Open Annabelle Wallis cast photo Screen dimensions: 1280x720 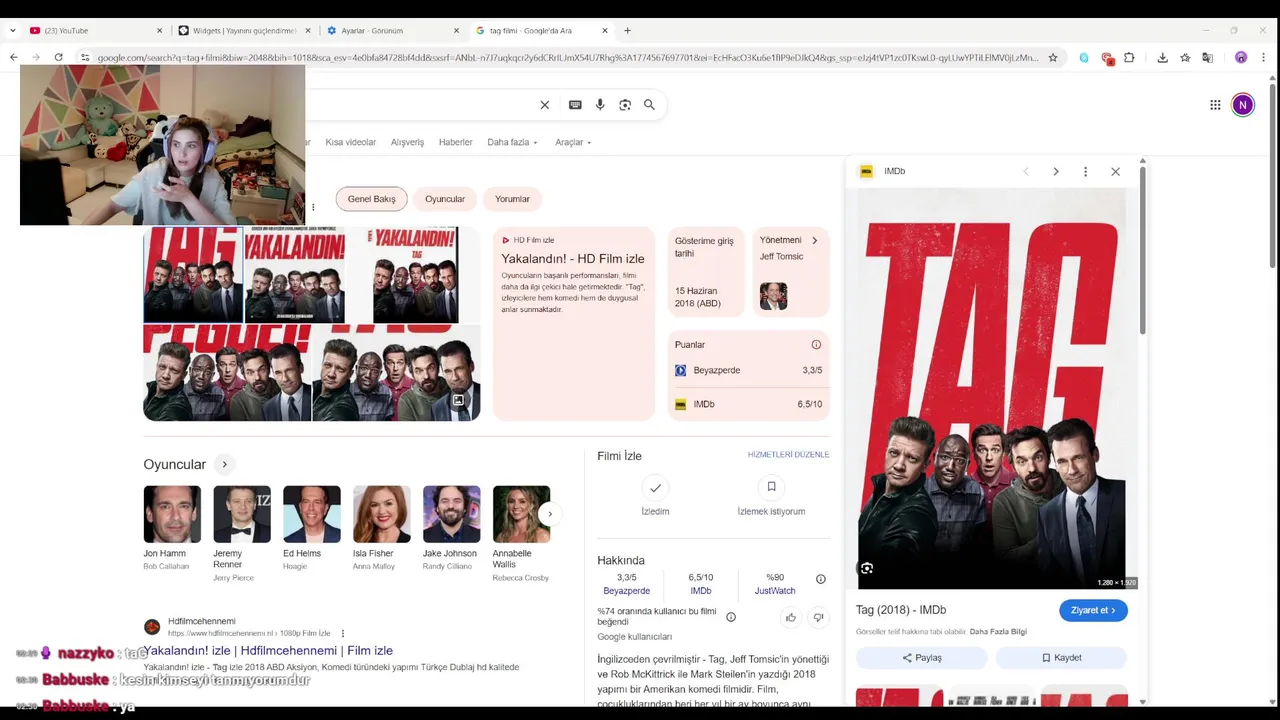tap(521, 514)
